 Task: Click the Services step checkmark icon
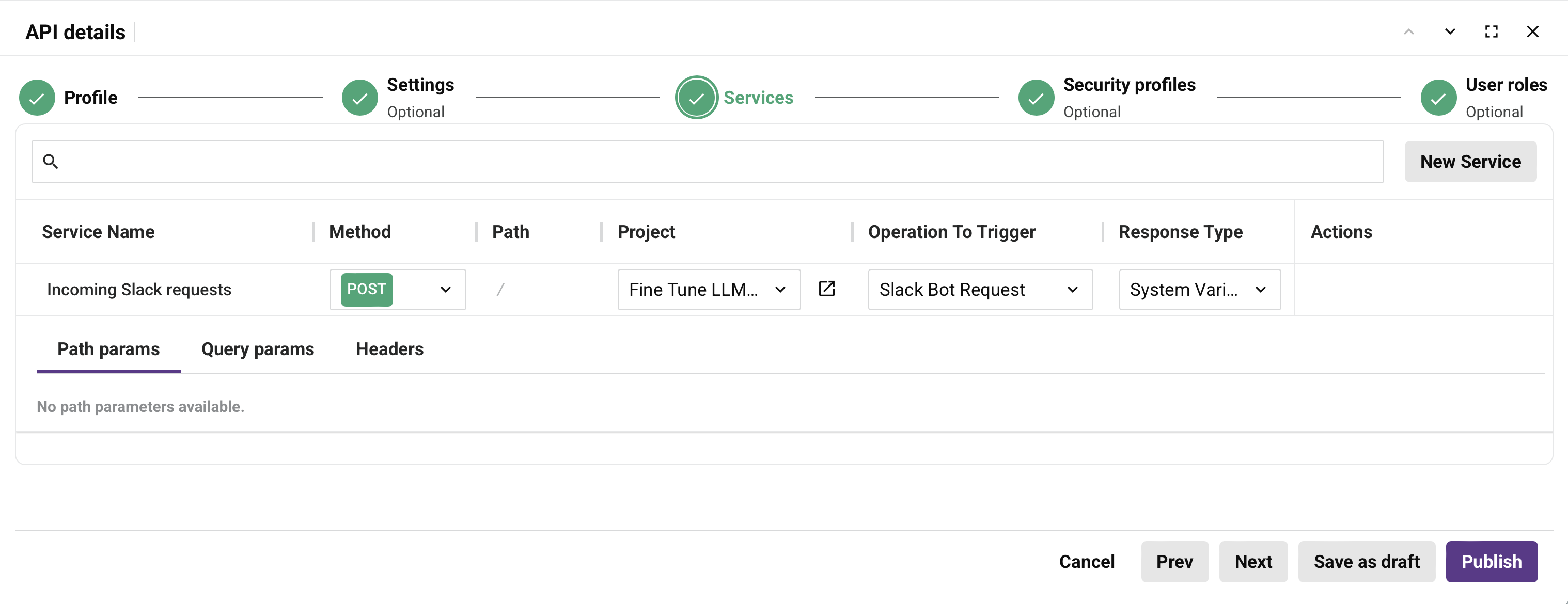pyautogui.click(x=696, y=98)
